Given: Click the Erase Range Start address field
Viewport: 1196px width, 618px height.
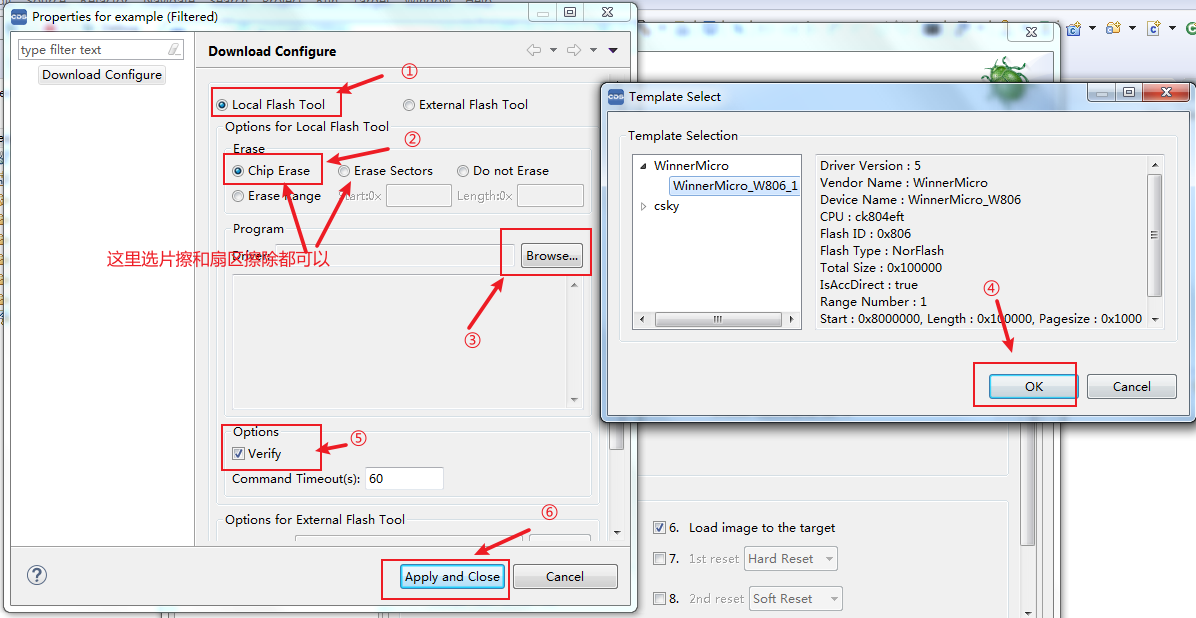Looking at the screenshot, I should pyautogui.click(x=419, y=196).
